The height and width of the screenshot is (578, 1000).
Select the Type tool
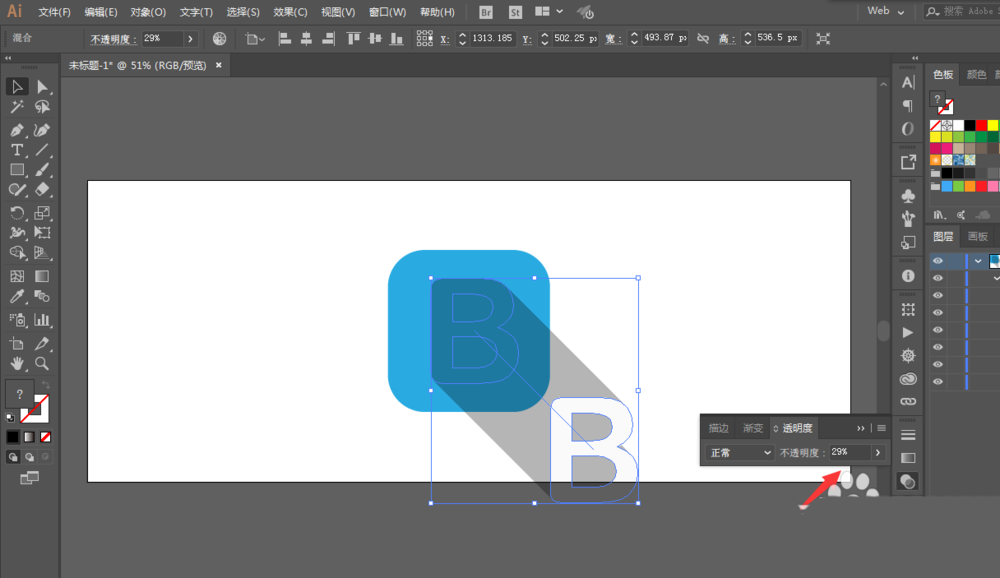[17, 150]
